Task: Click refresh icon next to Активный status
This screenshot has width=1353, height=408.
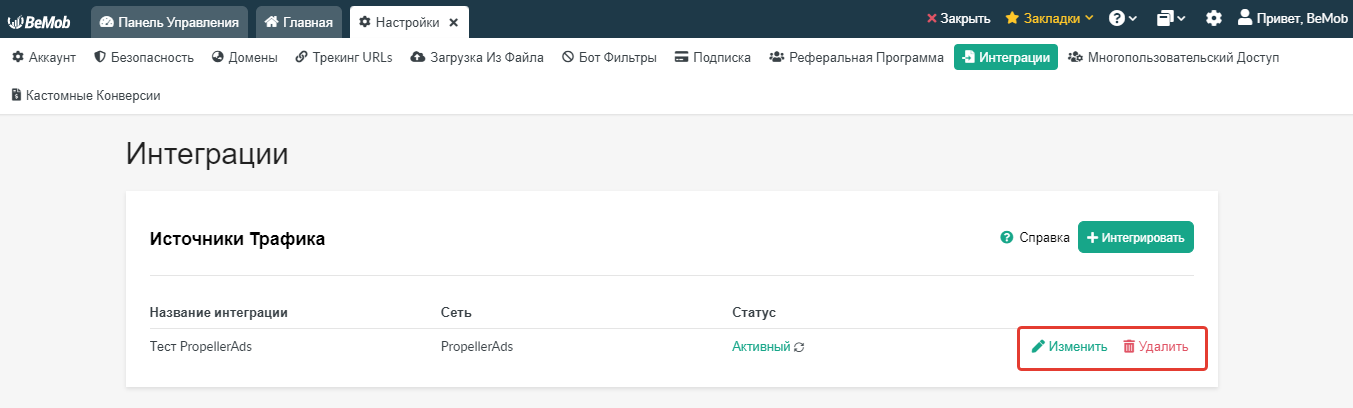Action: coord(799,347)
